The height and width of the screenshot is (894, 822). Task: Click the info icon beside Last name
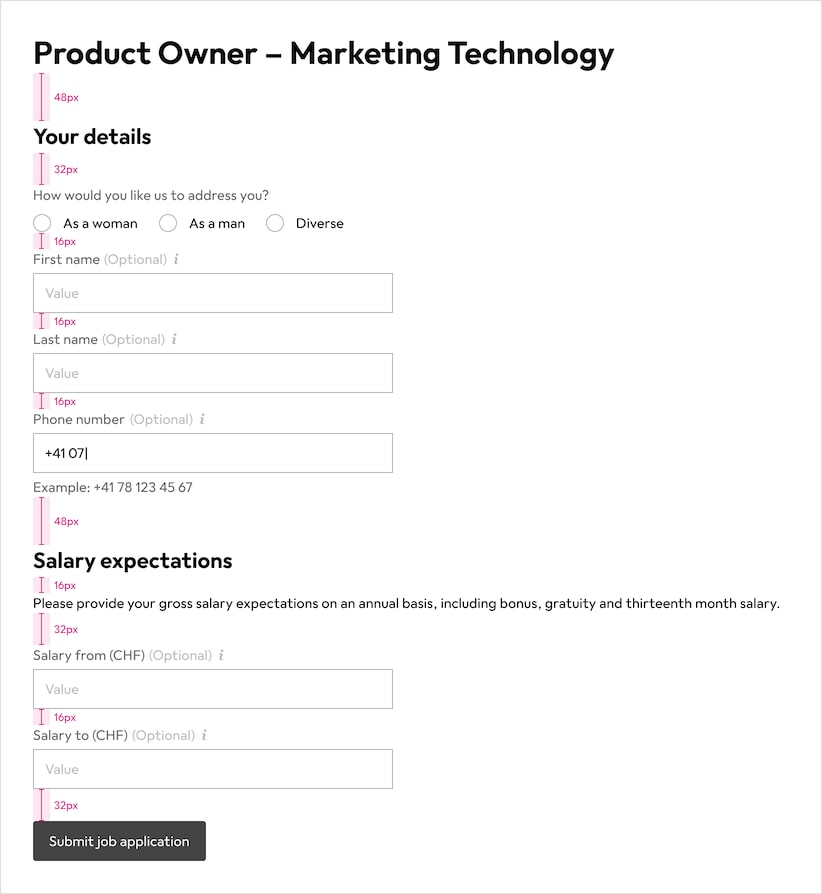pyautogui.click(x=174, y=339)
